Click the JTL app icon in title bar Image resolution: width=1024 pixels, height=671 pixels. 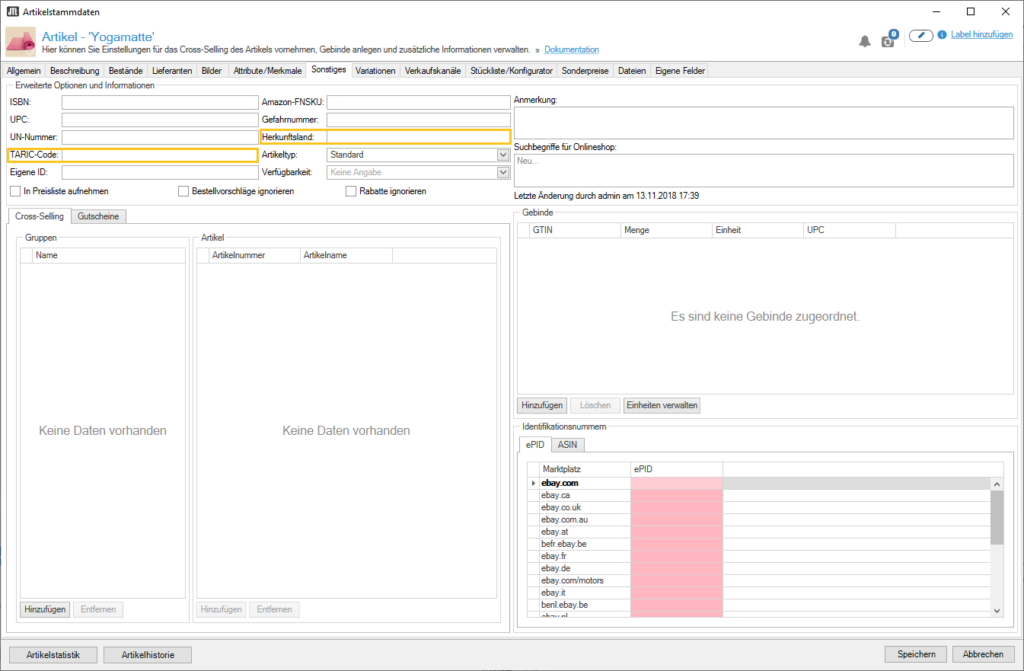(x=11, y=11)
